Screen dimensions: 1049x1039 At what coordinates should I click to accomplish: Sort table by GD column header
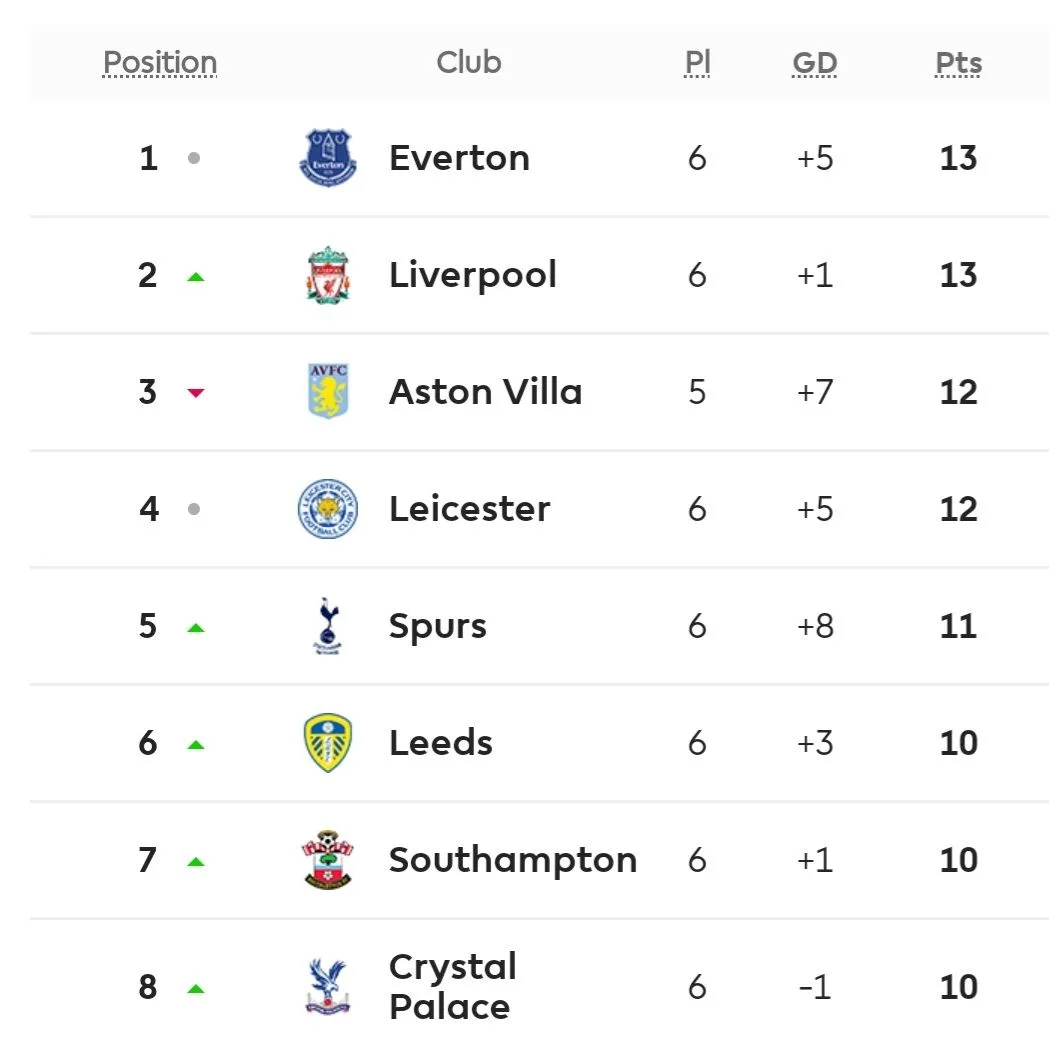(x=814, y=63)
